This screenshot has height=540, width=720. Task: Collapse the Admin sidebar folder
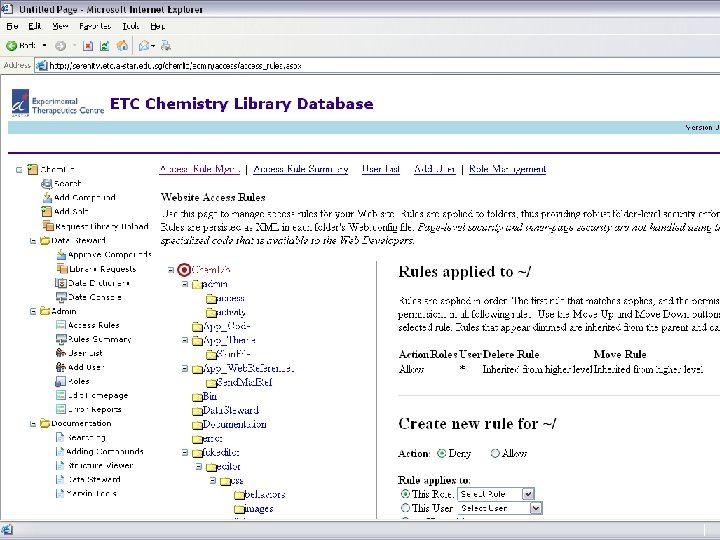pos(33,311)
